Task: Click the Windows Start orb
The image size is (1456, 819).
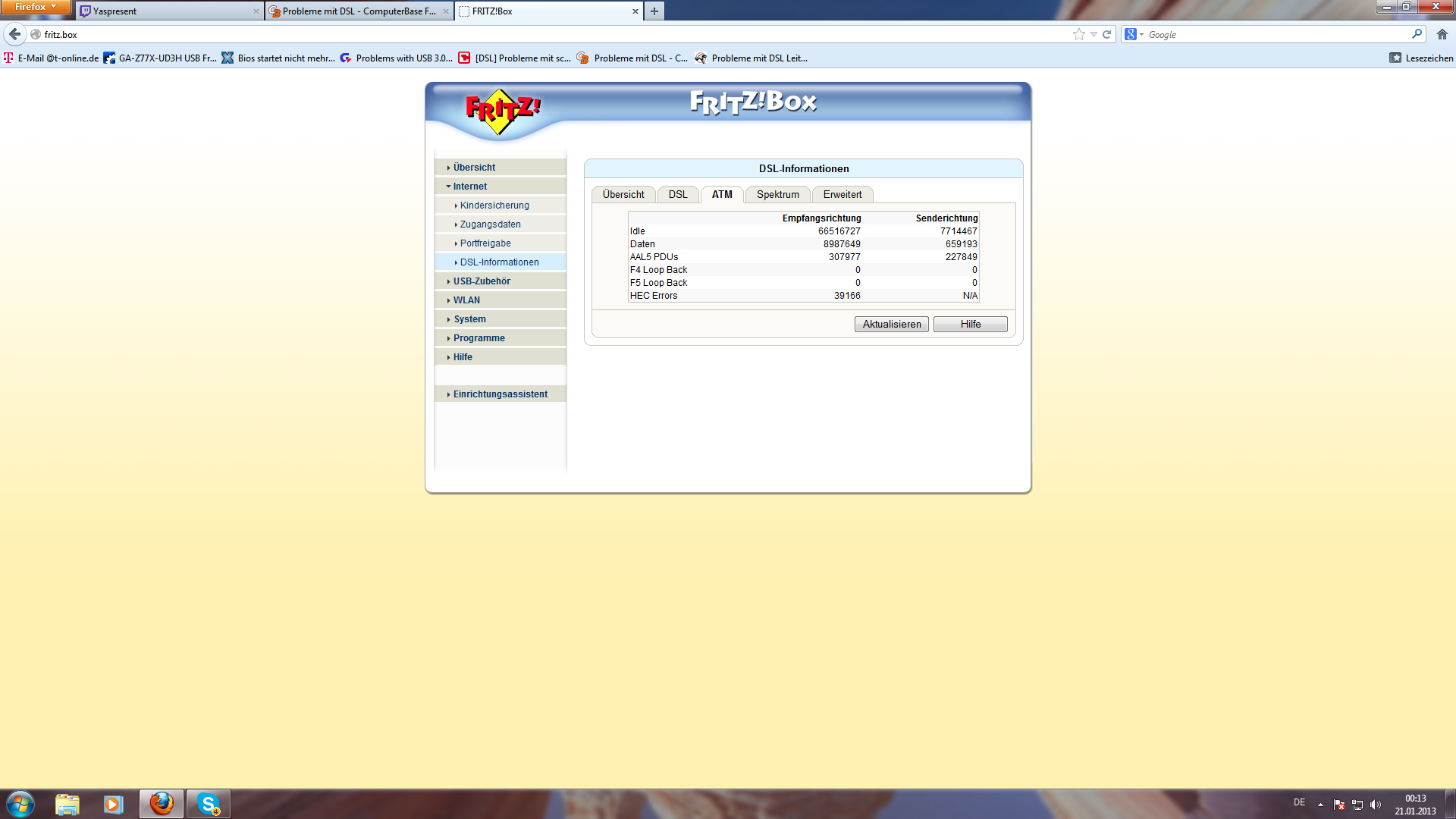Action: pos(20,804)
